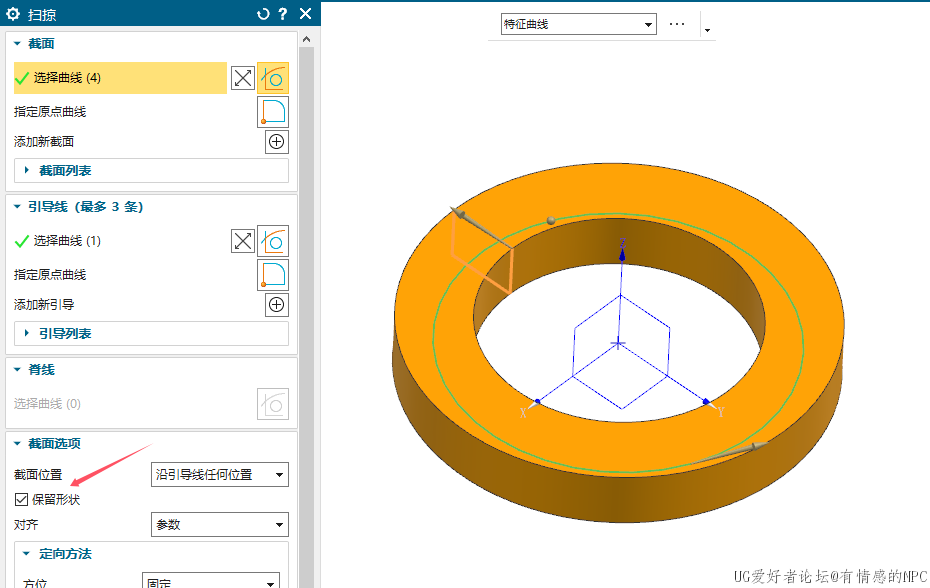The height and width of the screenshot is (588, 930).
Task: Open the 特征曲线 selection filter dropdown
Action: tap(579, 24)
